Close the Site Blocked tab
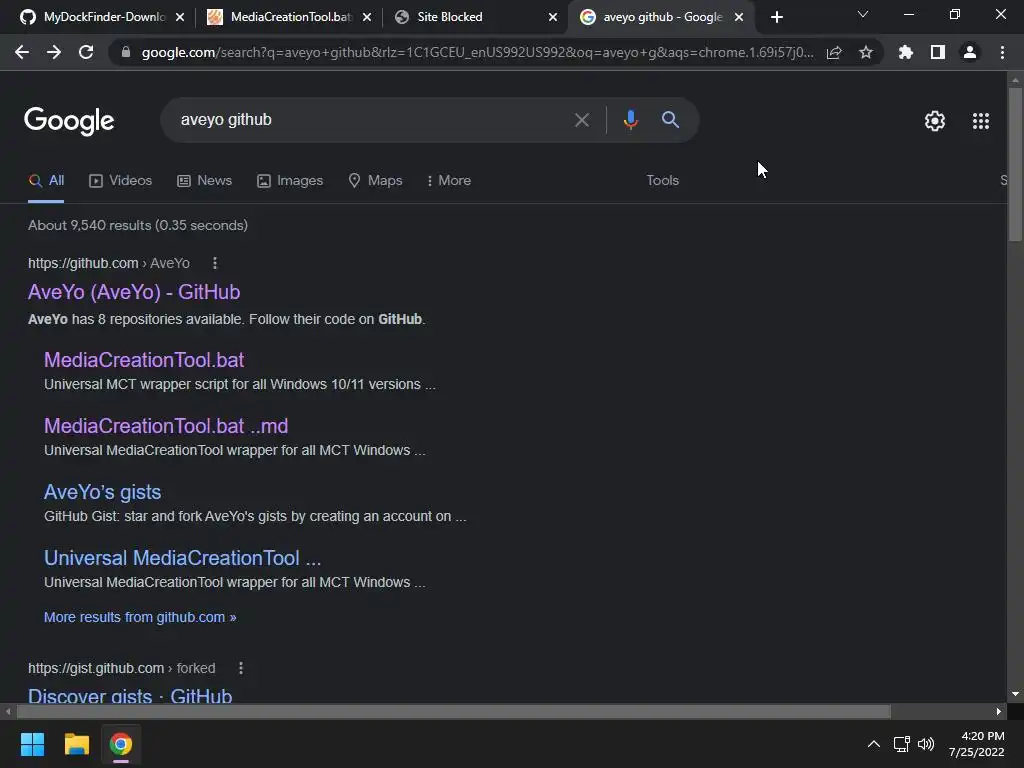This screenshot has width=1024, height=768. [x=553, y=17]
